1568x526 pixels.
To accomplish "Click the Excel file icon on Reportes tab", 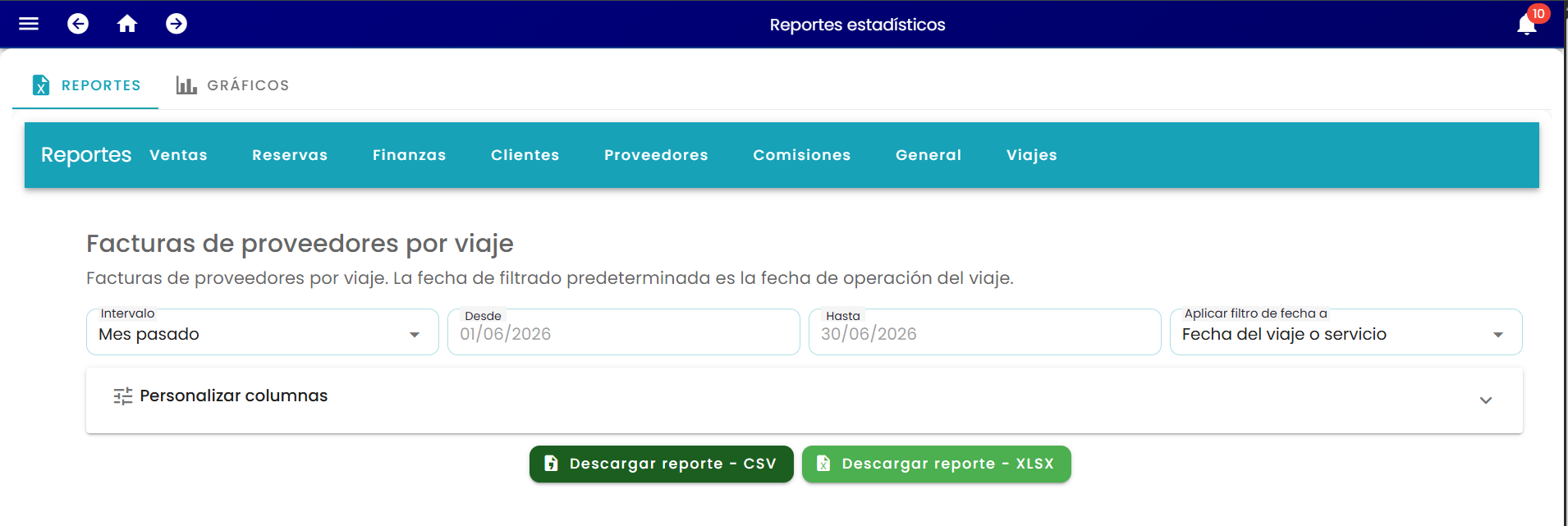I will [40, 85].
